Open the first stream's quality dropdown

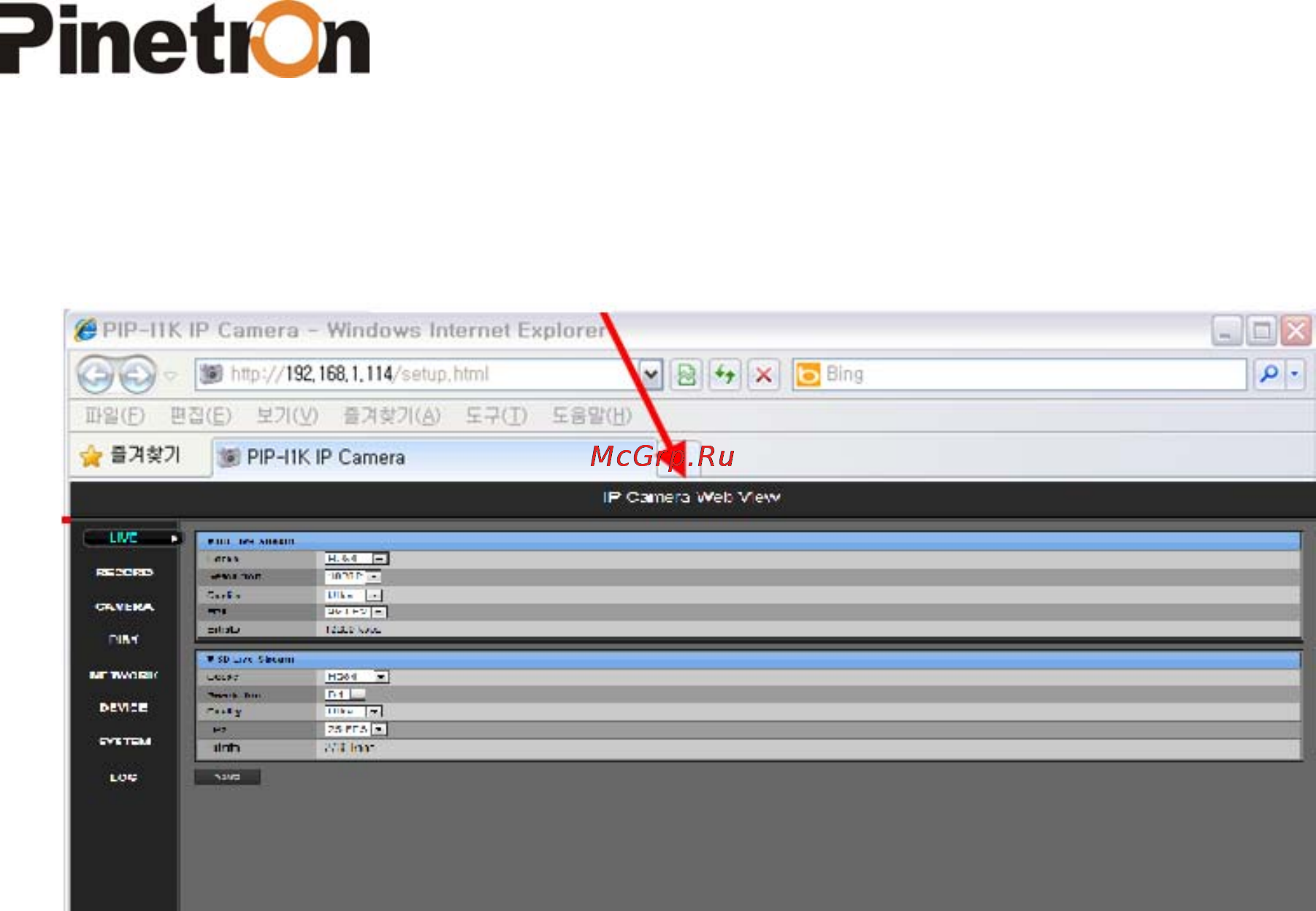(x=353, y=595)
